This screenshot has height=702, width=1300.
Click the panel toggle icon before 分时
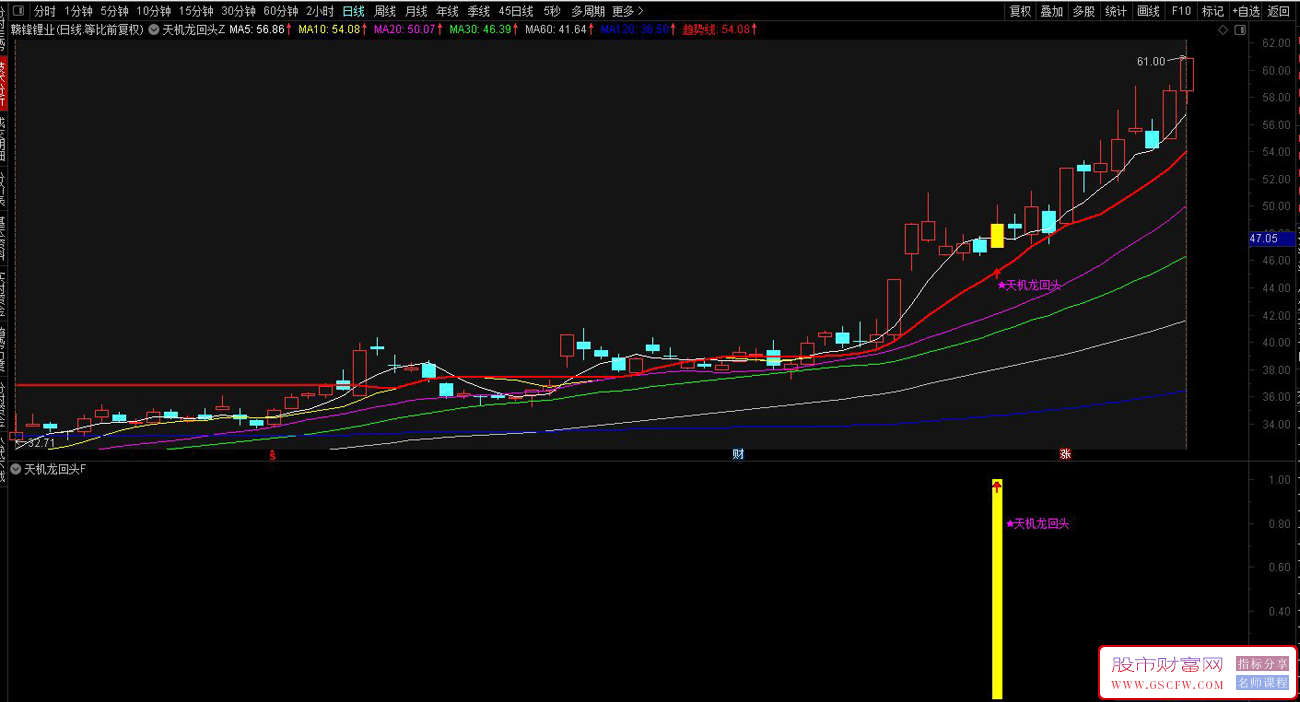point(17,11)
